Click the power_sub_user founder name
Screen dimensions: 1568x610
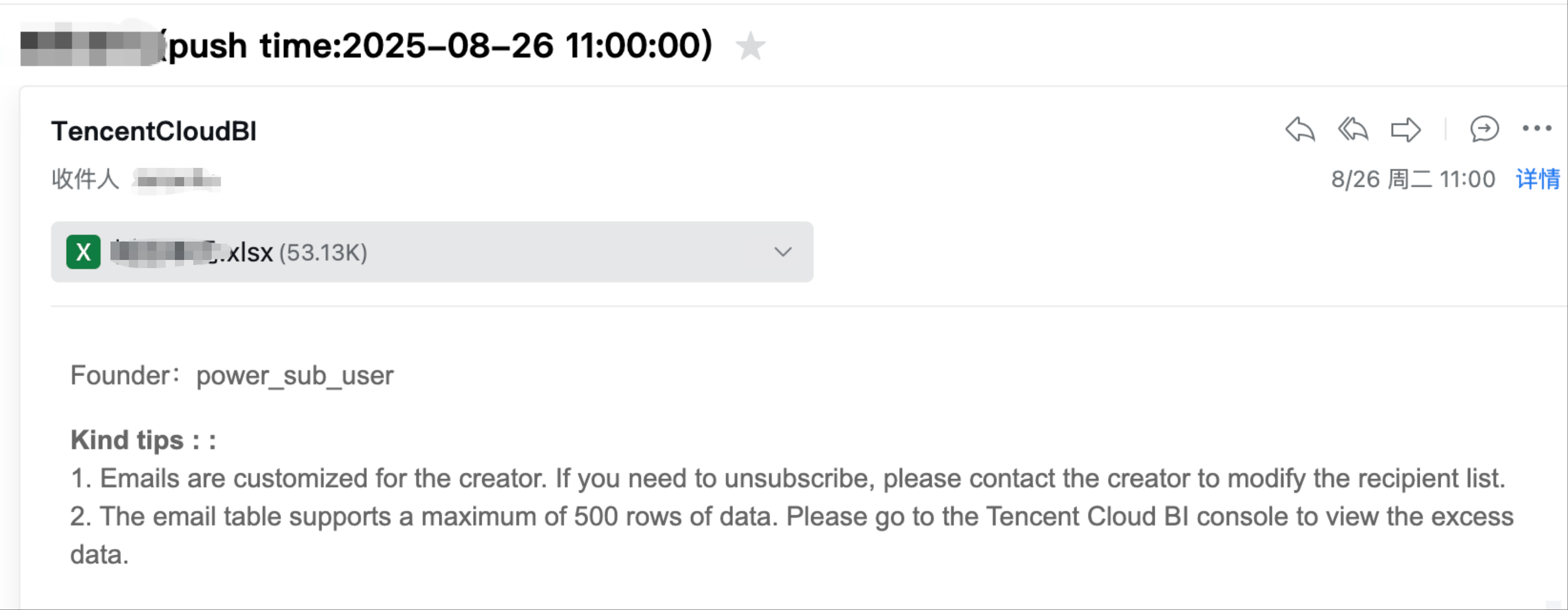295,376
